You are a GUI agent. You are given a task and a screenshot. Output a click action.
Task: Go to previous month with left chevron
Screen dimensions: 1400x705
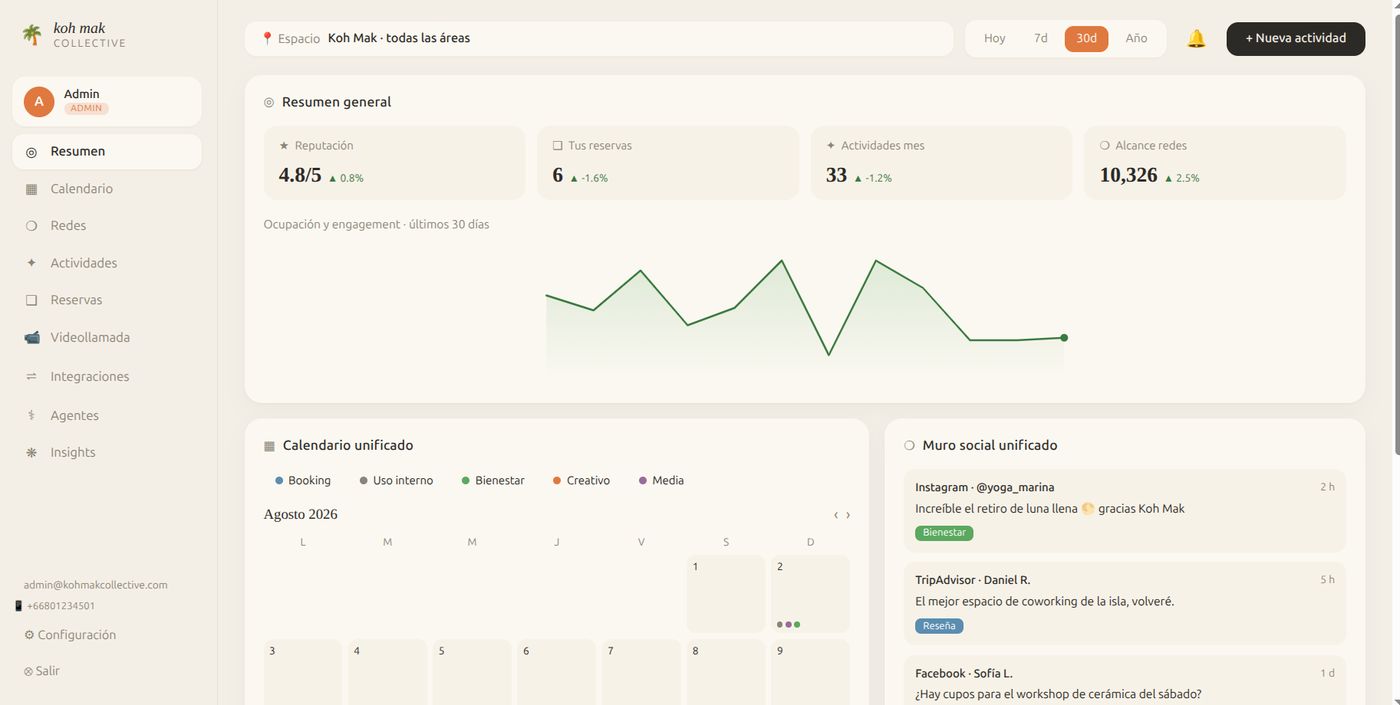pos(836,515)
